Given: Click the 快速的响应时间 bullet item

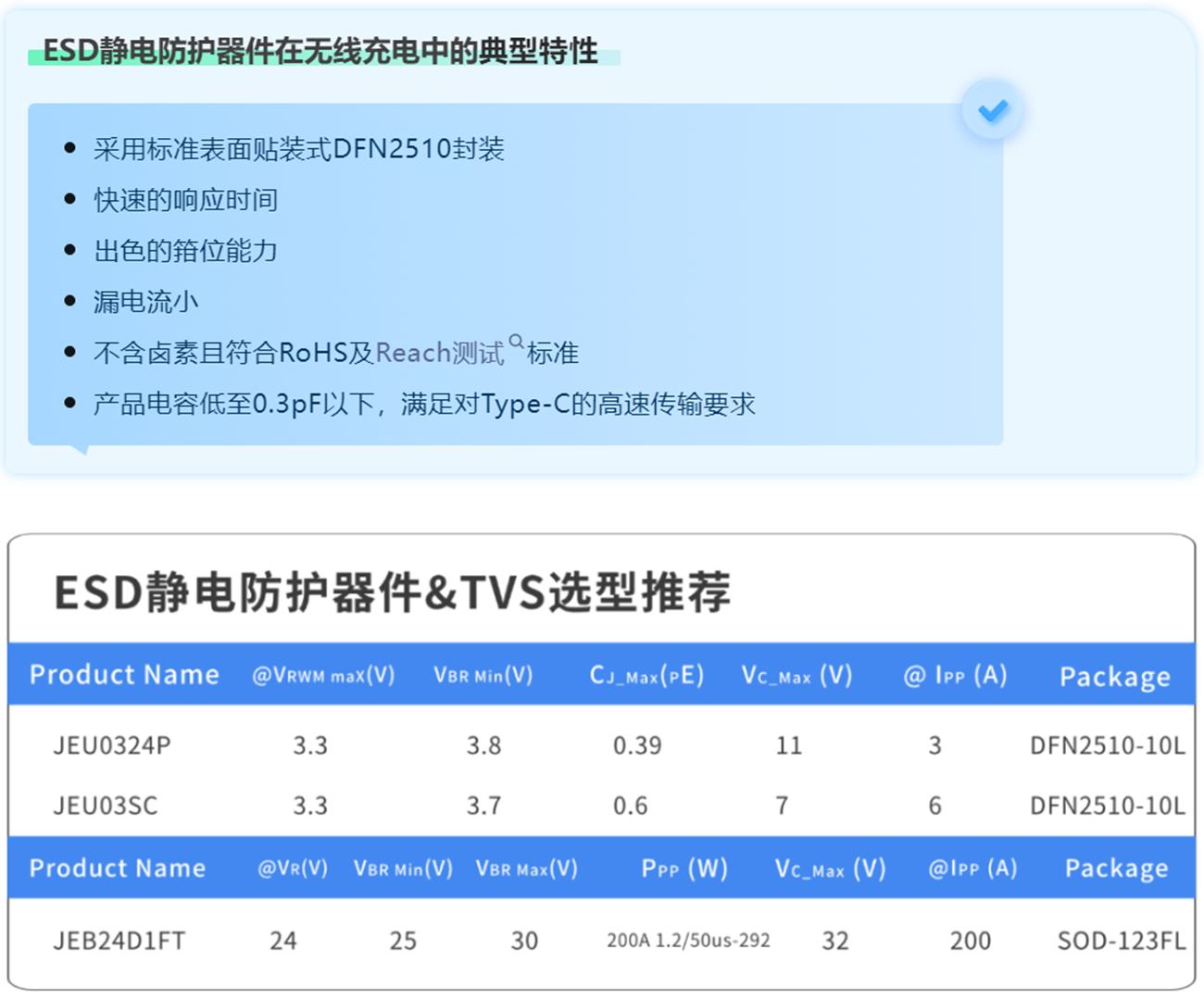Looking at the screenshot, I should 185,200.
